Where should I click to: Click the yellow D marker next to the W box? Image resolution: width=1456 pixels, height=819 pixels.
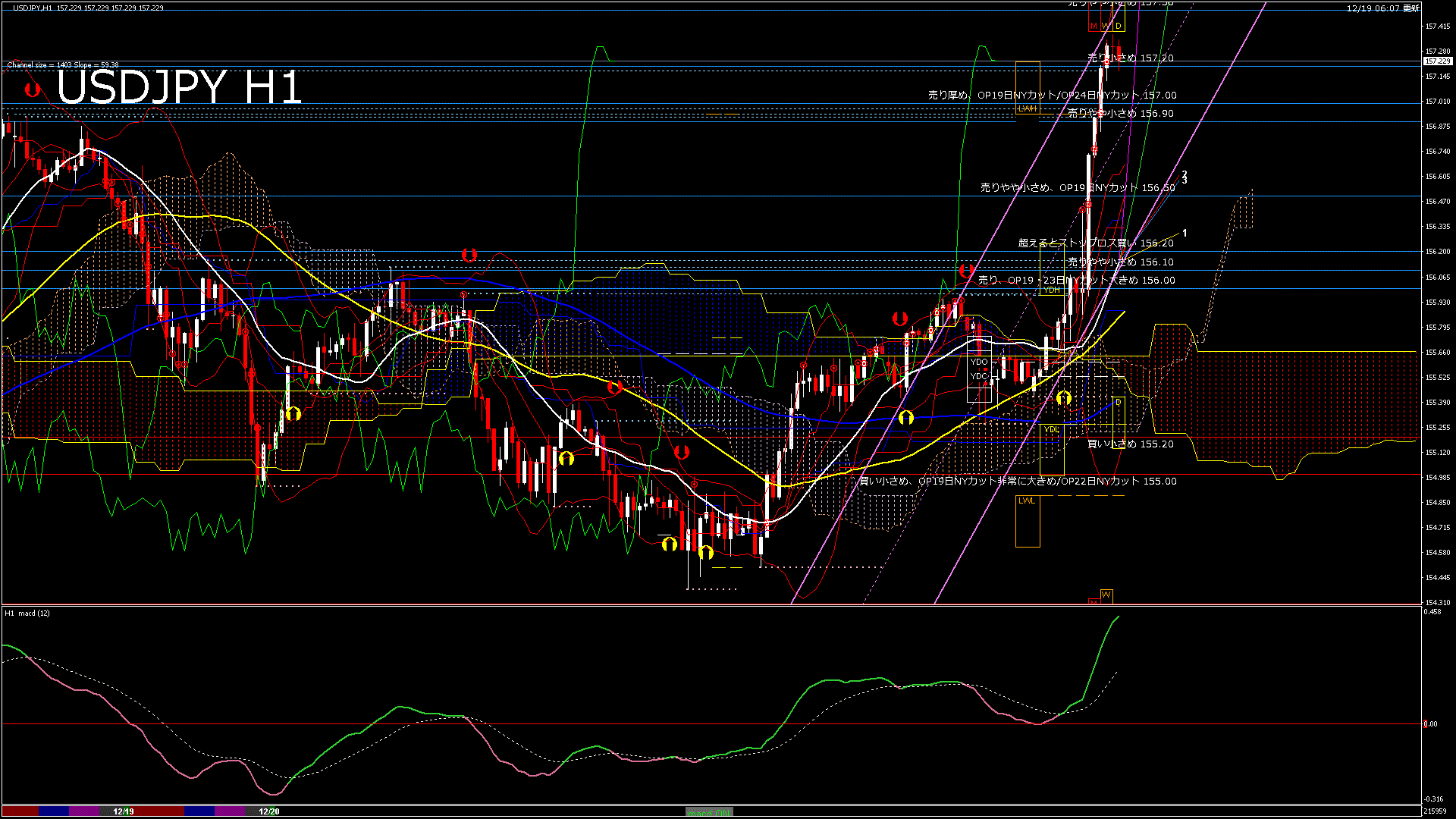point(1118,26)
